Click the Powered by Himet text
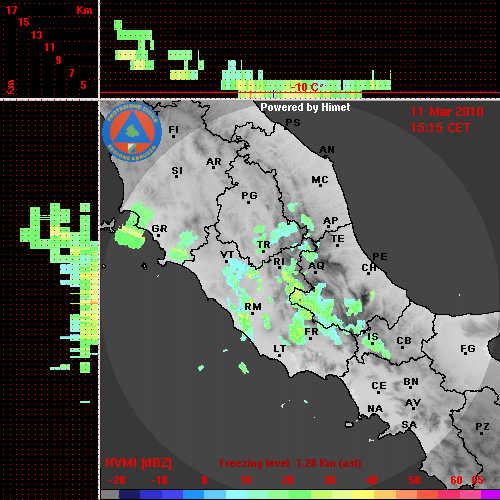 tap(305, 107)
